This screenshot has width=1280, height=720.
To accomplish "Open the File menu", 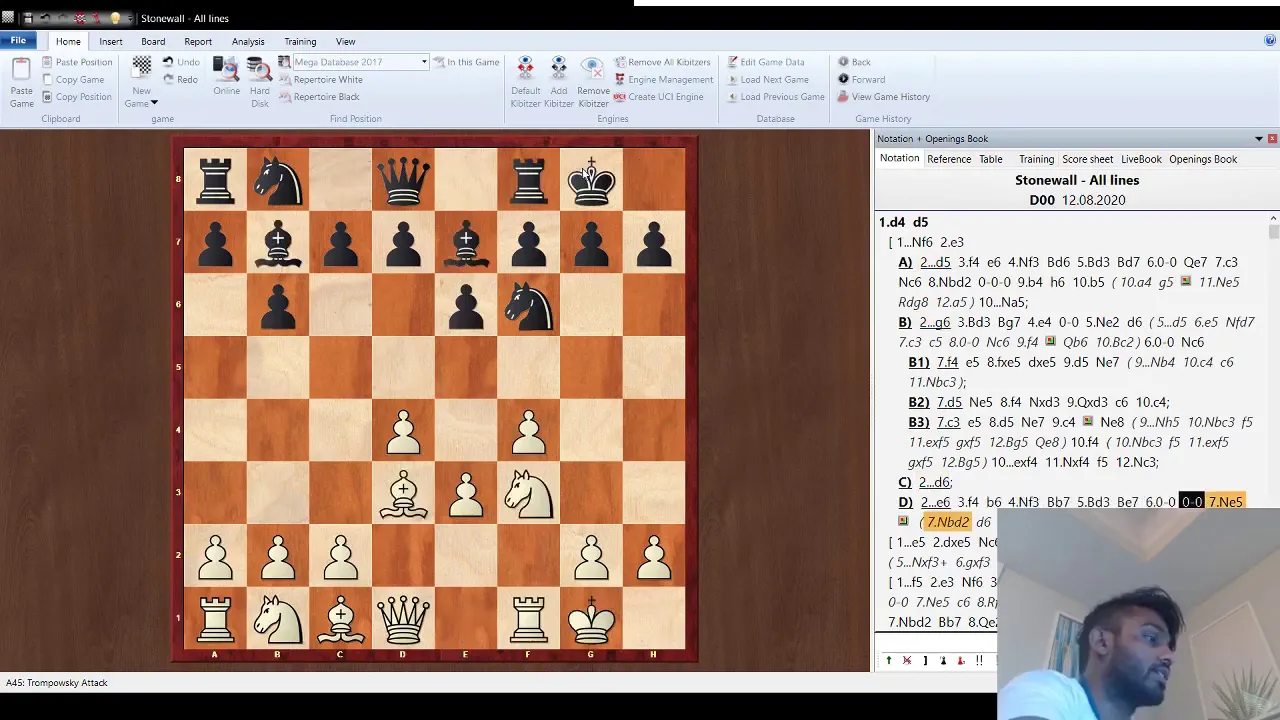I will click(18, 41).
